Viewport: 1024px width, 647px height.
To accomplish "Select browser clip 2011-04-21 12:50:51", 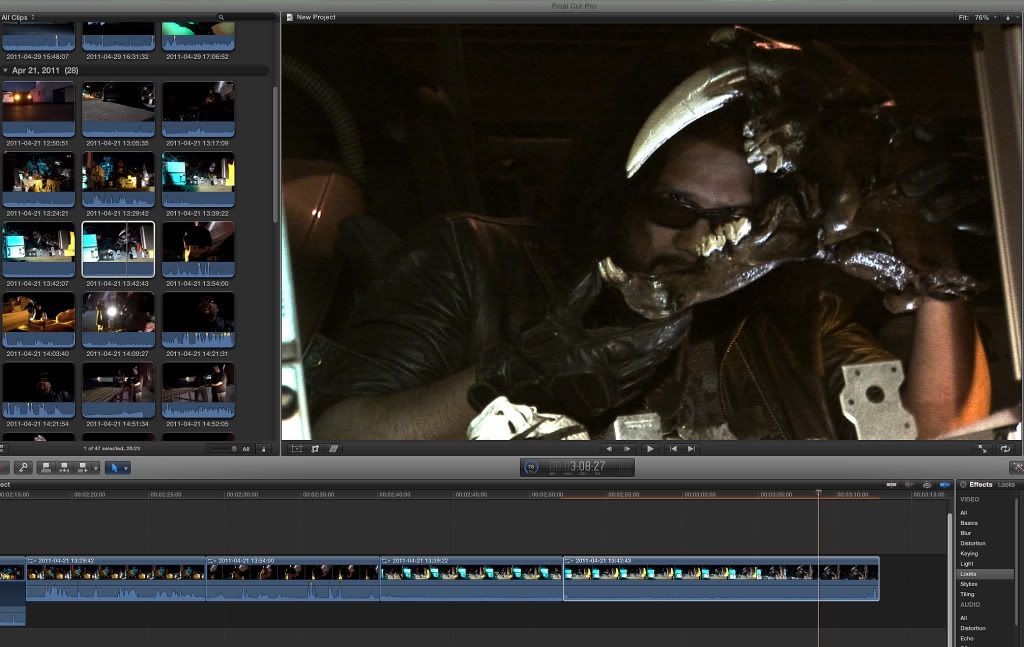I will pyautogui.click(x=39, y=109).
